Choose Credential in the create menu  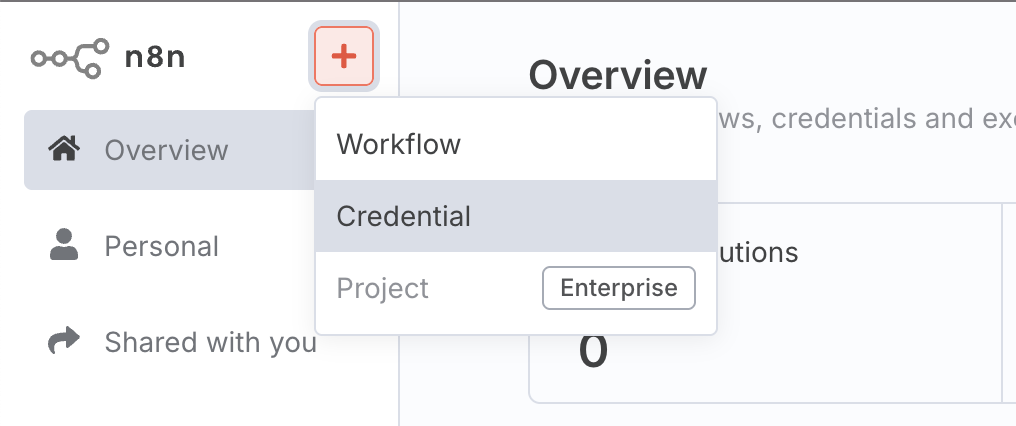tap(404, 216)
